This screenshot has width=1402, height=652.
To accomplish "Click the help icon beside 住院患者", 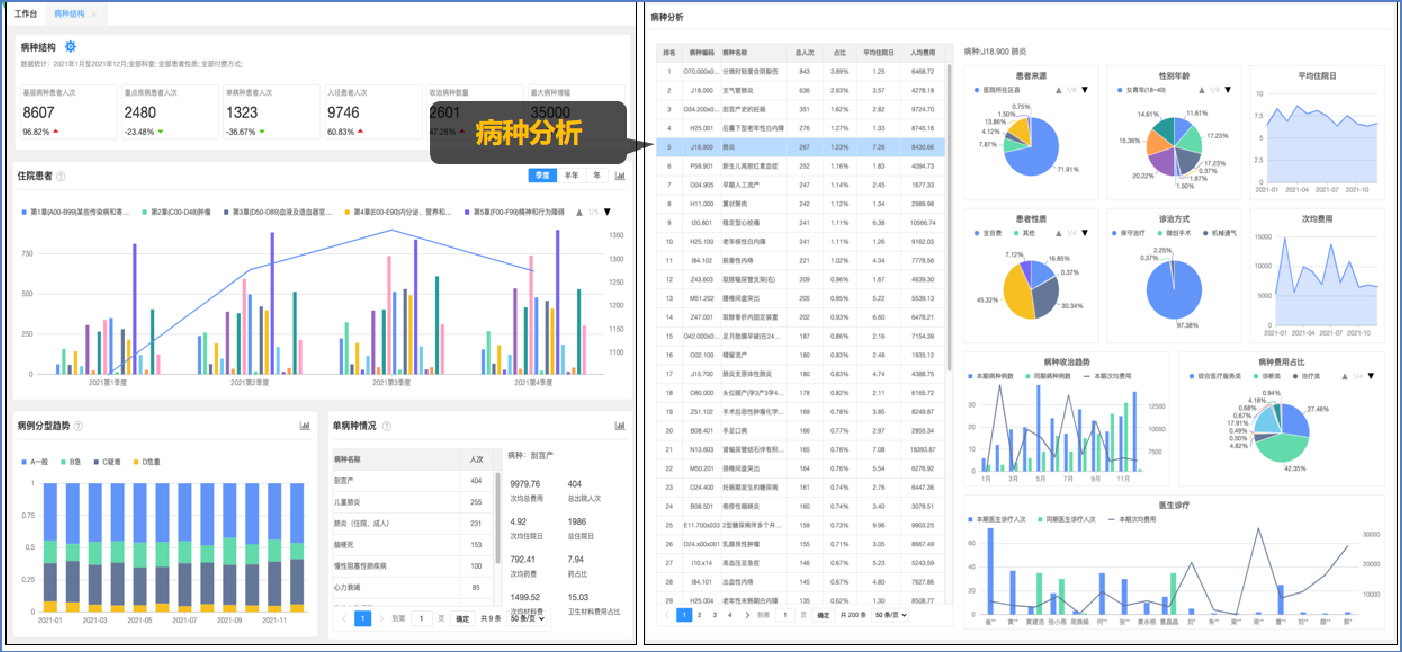I will tap(61, 176).
